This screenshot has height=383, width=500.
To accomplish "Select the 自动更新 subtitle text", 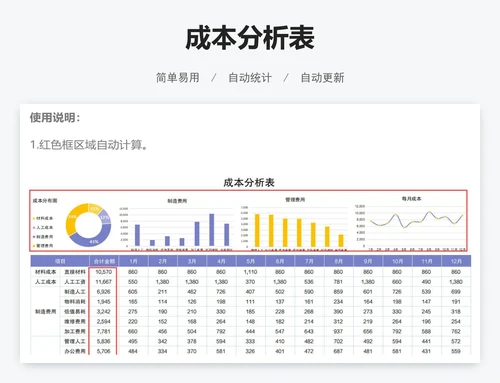I will click(x=322, y=78).
